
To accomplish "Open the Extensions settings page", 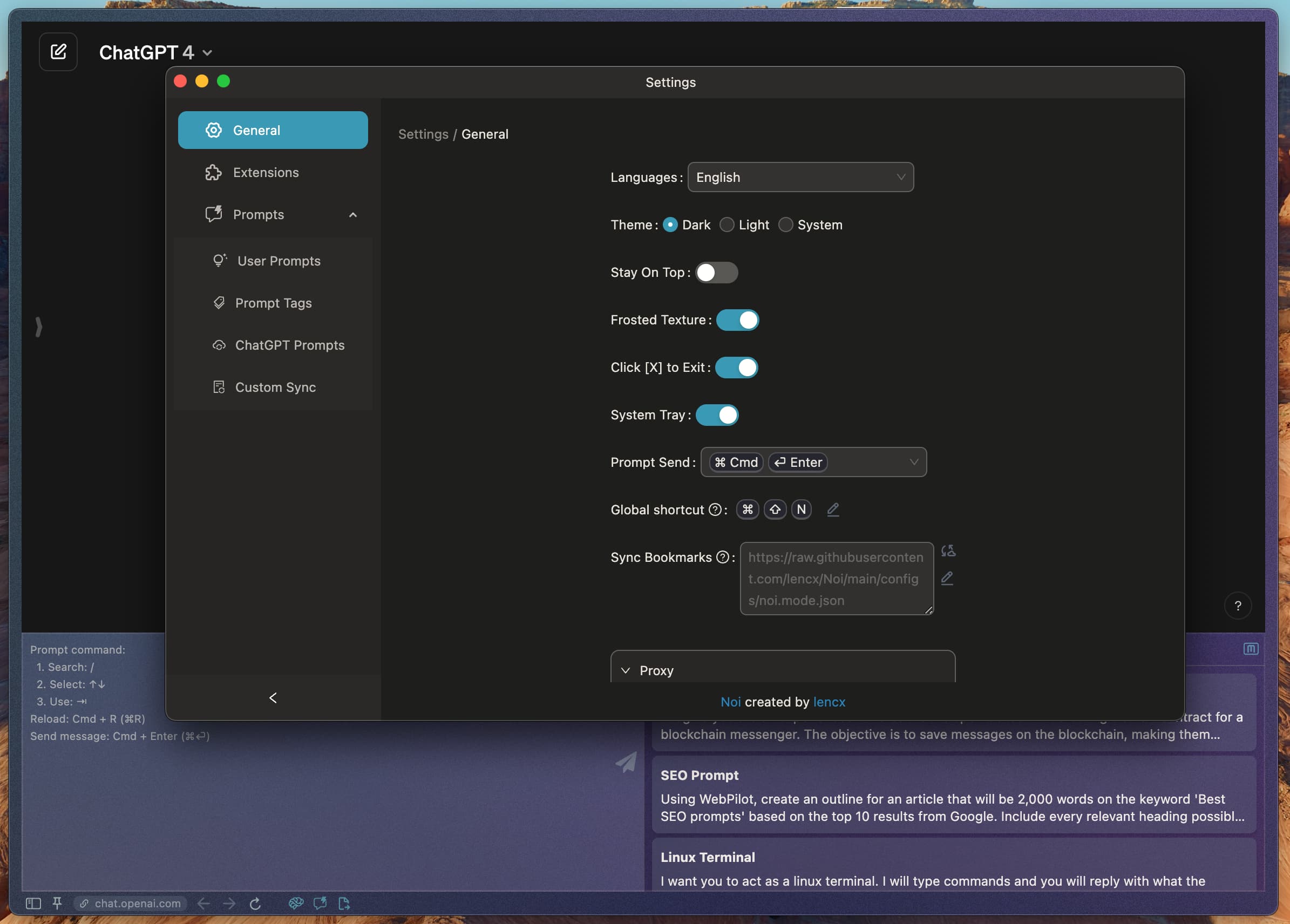I will (266, 172).
